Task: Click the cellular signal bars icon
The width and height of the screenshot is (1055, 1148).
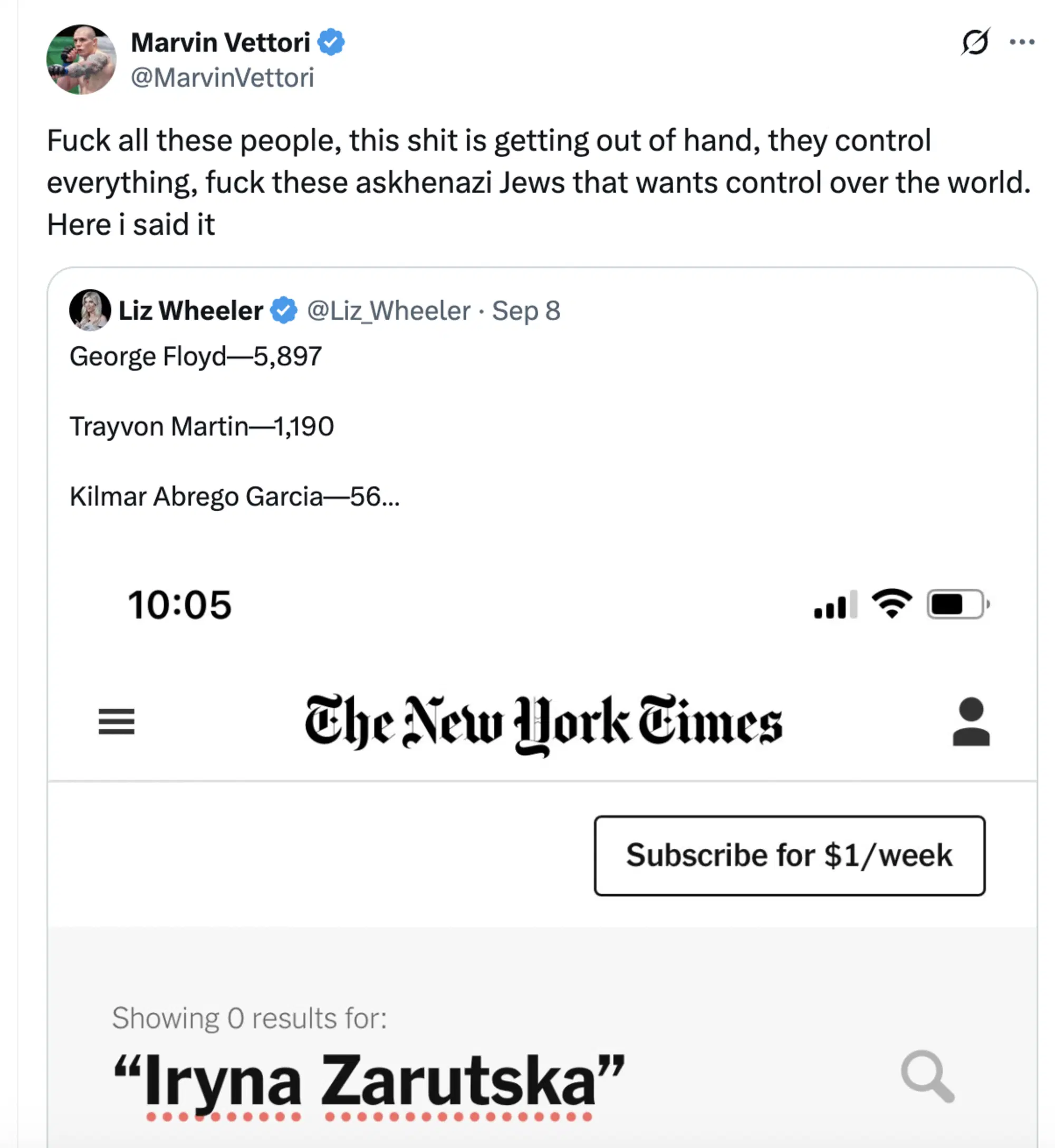Action: coord(836,605)
